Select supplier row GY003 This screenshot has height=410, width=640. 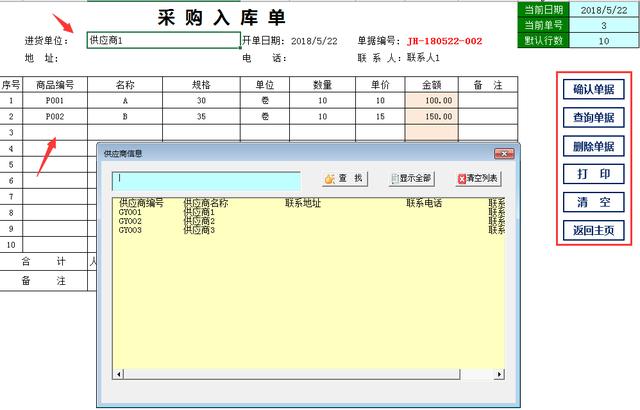(308, 230)
